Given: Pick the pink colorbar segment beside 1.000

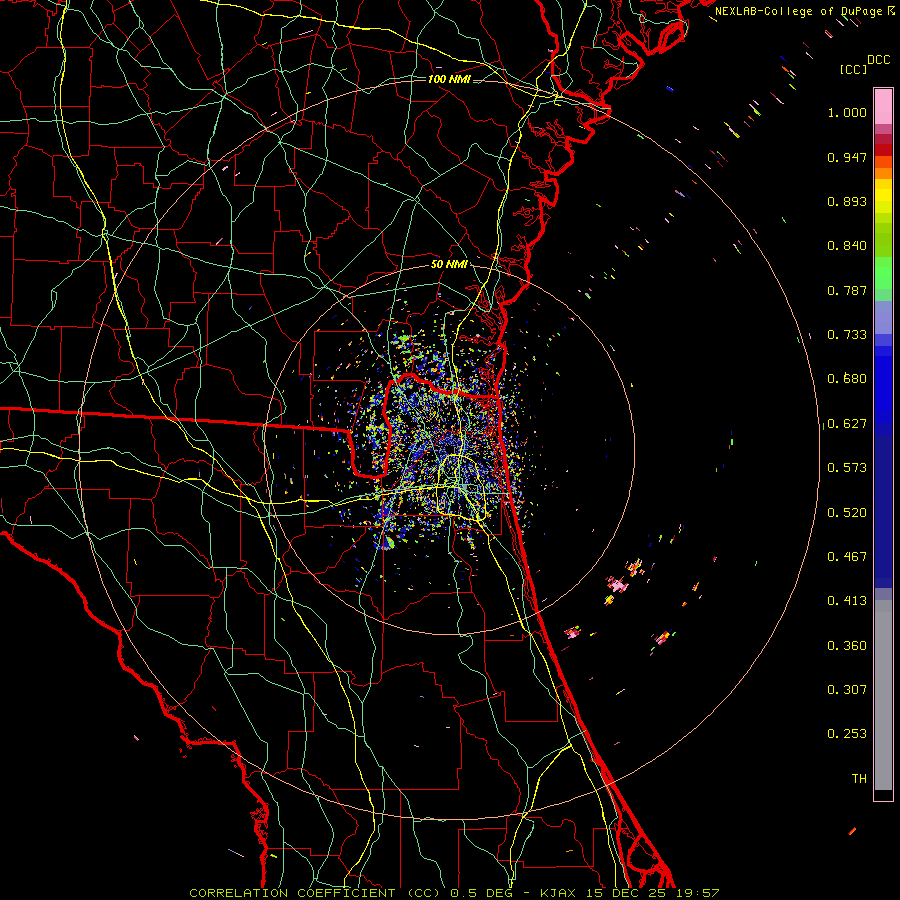Looking at the screenshot, I should click(x=883, y=106).
